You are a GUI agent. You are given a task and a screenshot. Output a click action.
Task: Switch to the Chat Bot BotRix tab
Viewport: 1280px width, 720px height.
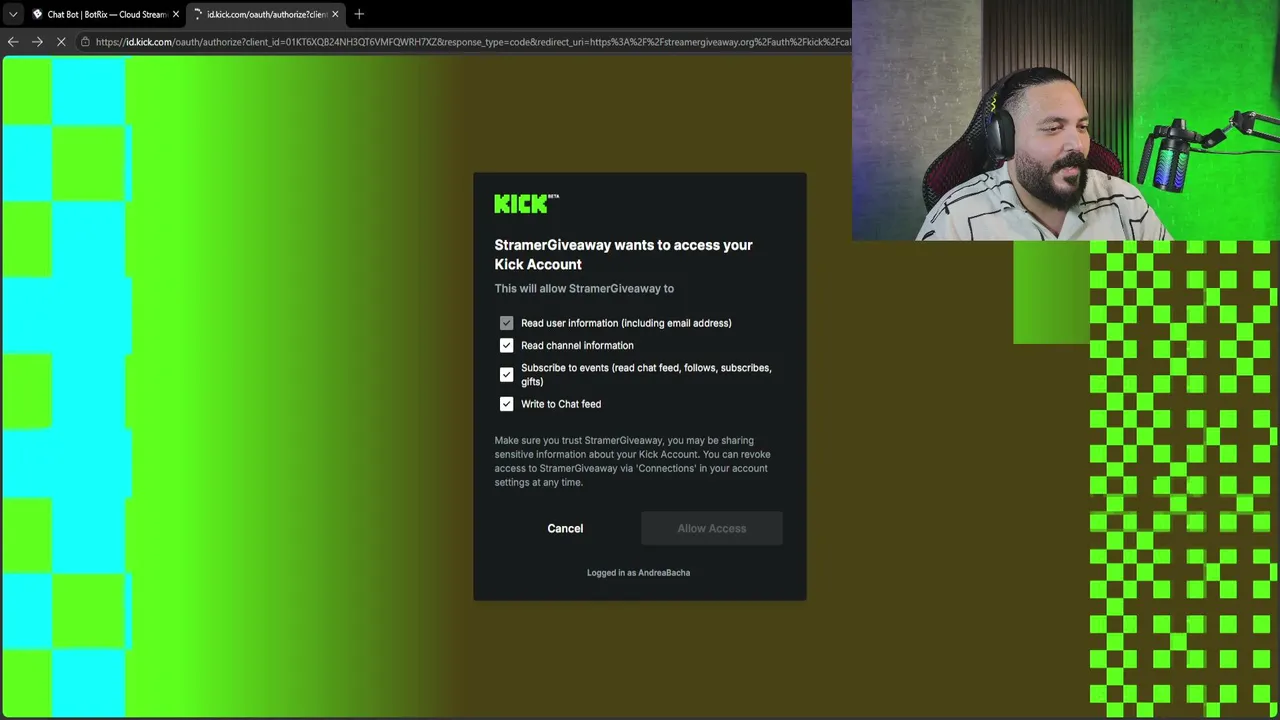click(x=105, y=14)
